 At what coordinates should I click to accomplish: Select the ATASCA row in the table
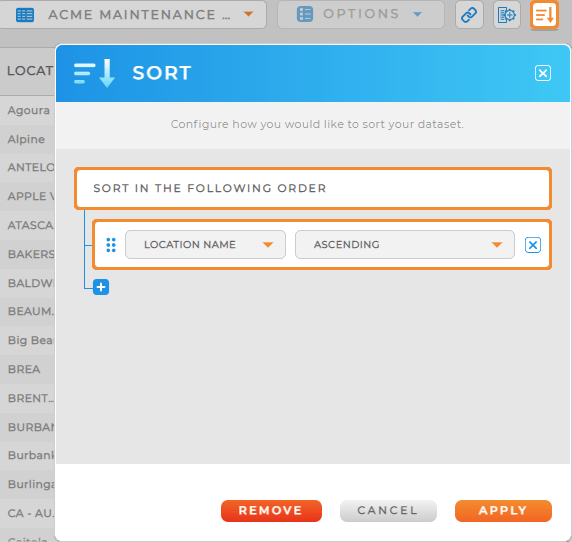27,225
